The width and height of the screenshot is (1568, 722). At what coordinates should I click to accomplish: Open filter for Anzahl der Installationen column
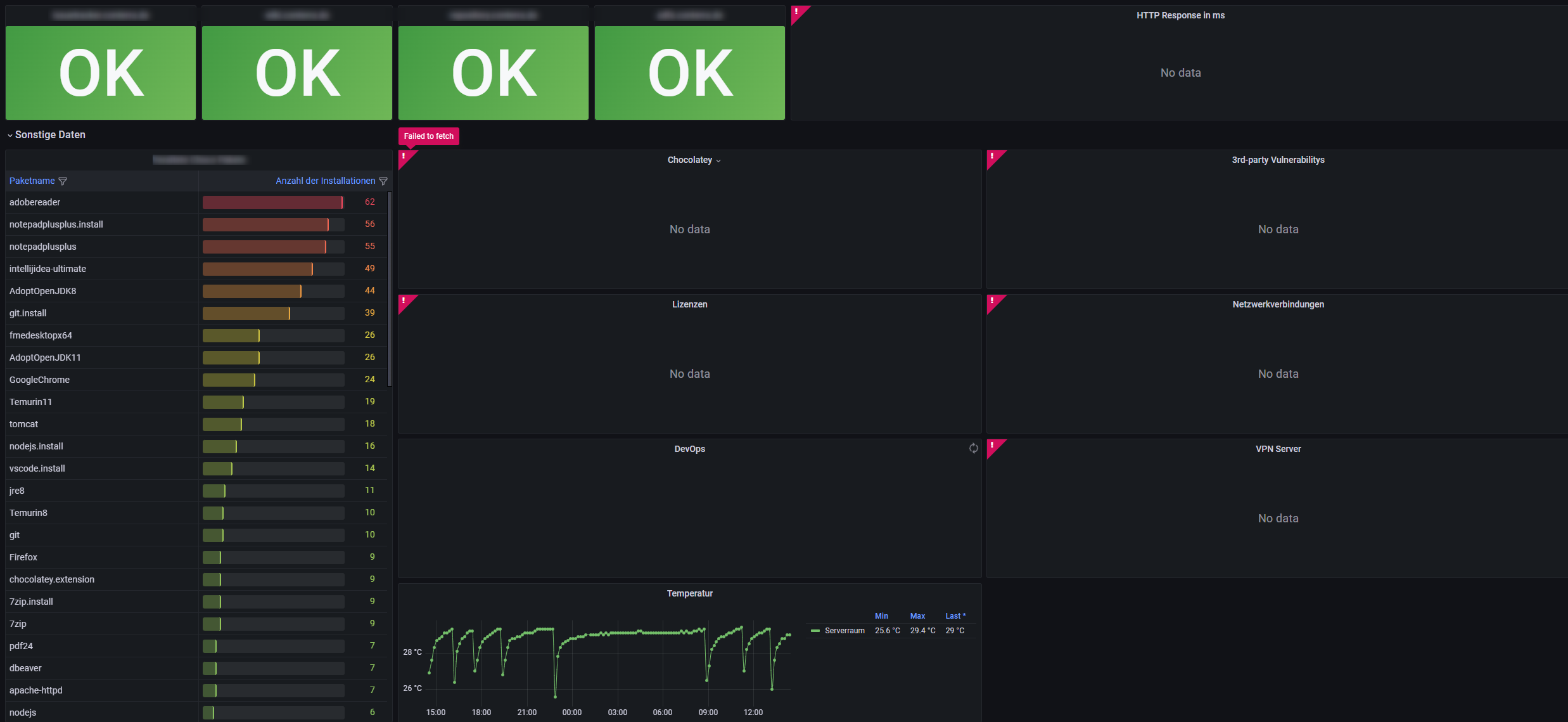click(383, 181)
